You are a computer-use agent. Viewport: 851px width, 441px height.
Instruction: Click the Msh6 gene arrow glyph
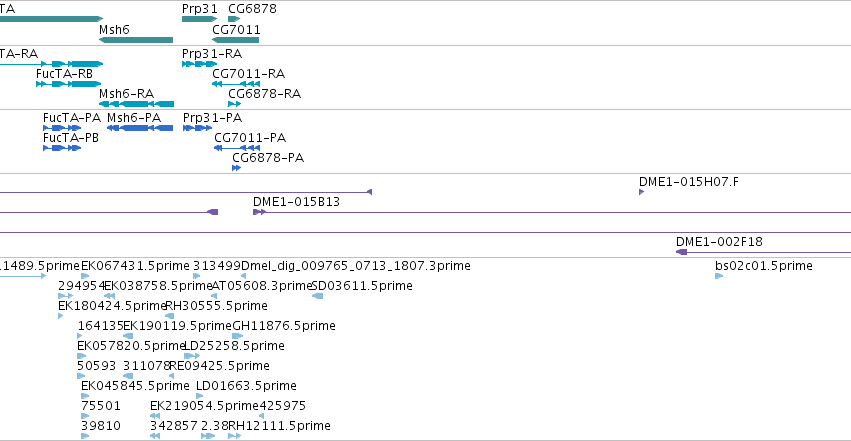pos(136,40)
